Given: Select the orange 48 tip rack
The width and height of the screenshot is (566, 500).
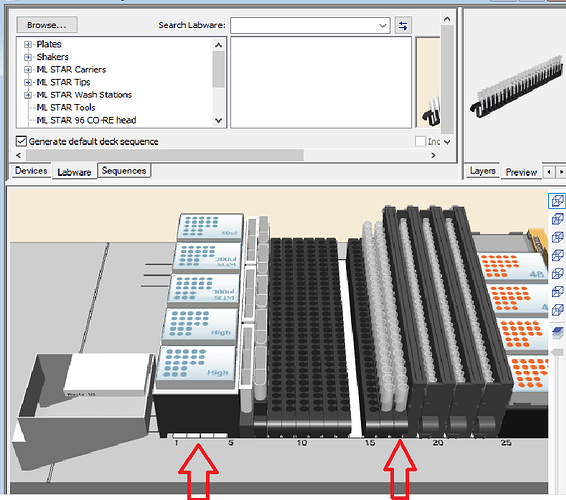Looking at the screenshot, I should click(513, 266).
